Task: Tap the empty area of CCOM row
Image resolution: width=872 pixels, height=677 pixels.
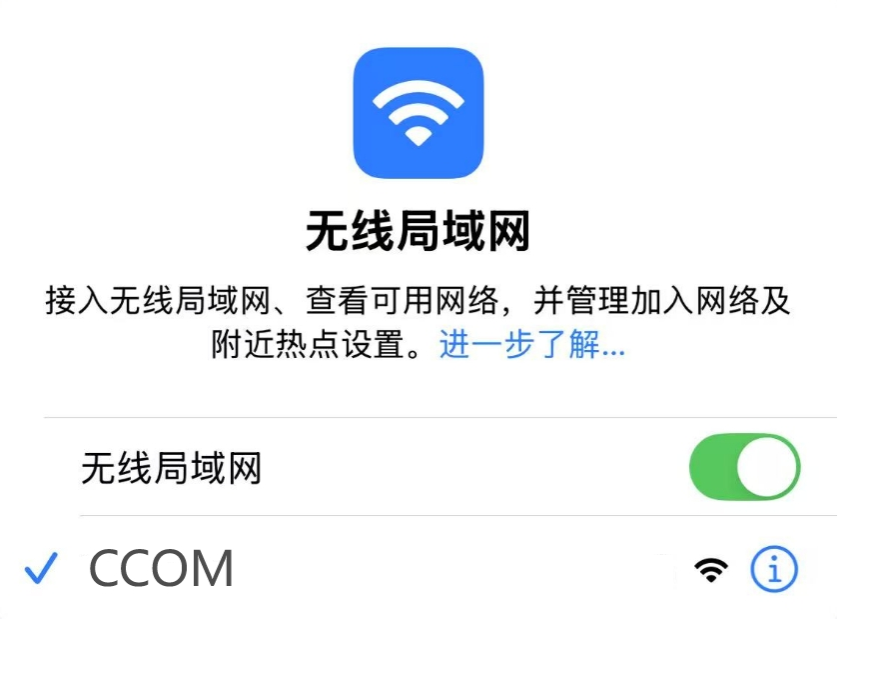Action: point(462,569)
